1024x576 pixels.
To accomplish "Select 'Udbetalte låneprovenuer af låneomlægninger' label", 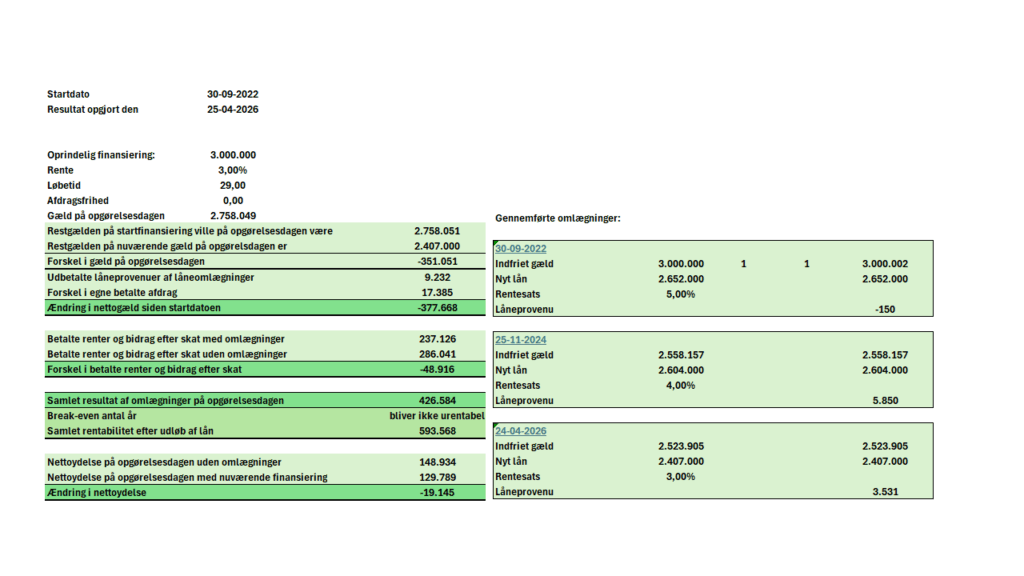I will click(150, 277).
